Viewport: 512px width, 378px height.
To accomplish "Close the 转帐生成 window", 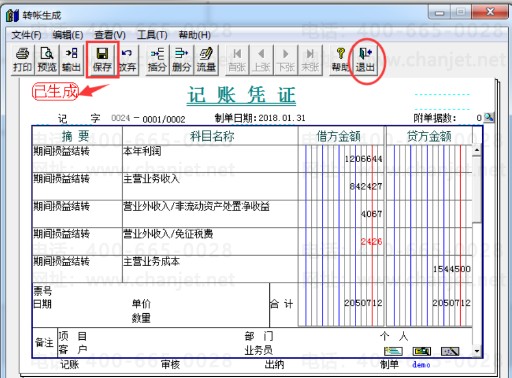I will 490,12.
